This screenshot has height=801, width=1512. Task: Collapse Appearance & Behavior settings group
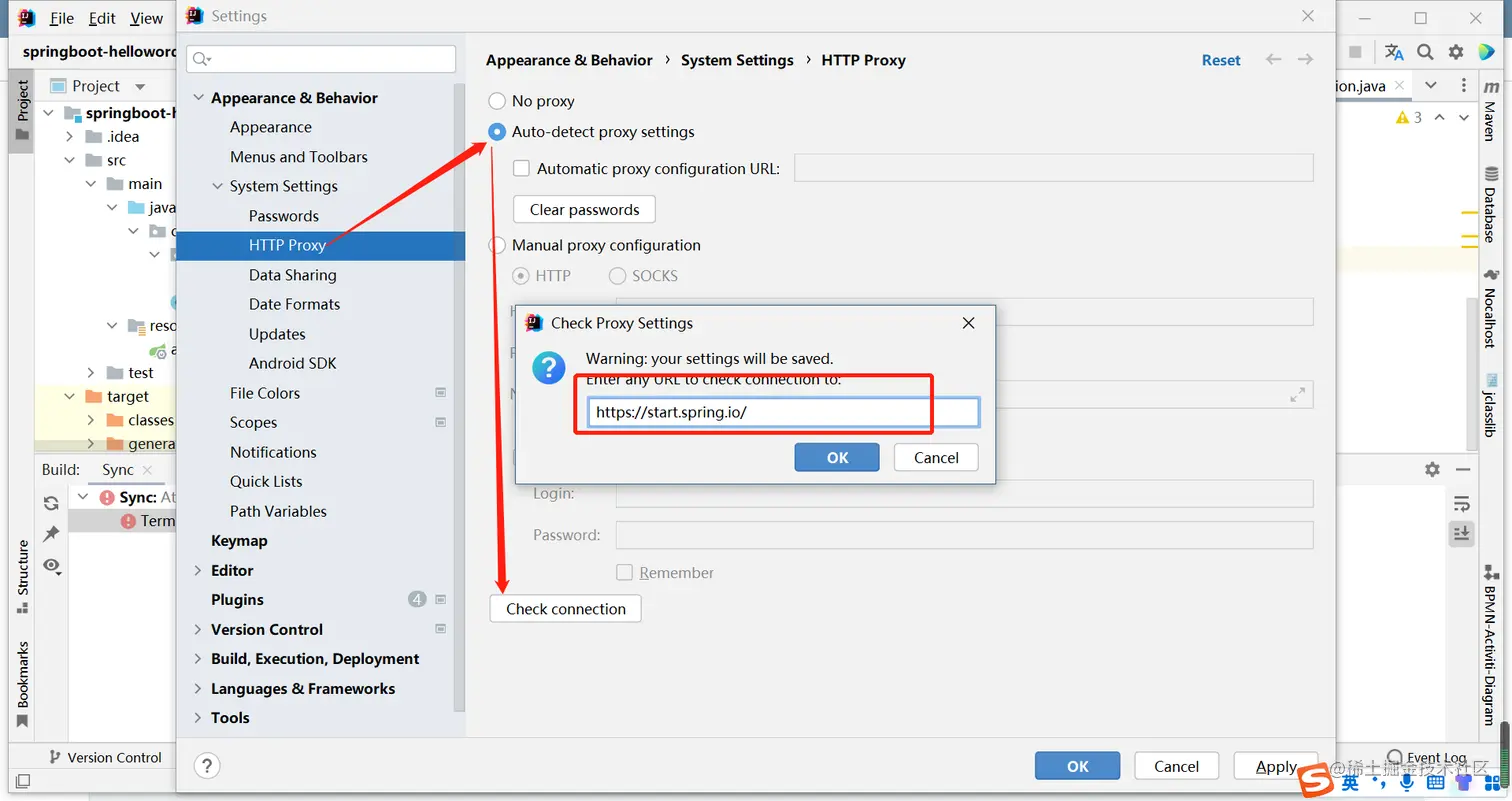198,98
